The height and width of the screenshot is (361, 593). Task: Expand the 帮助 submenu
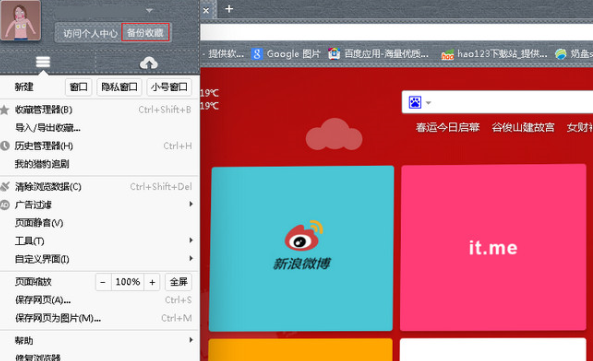point(100,341)
